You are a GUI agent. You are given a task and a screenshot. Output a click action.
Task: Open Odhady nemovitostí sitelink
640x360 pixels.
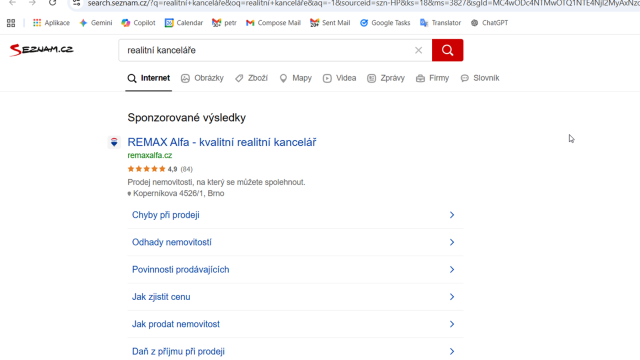tap(172, 242)
